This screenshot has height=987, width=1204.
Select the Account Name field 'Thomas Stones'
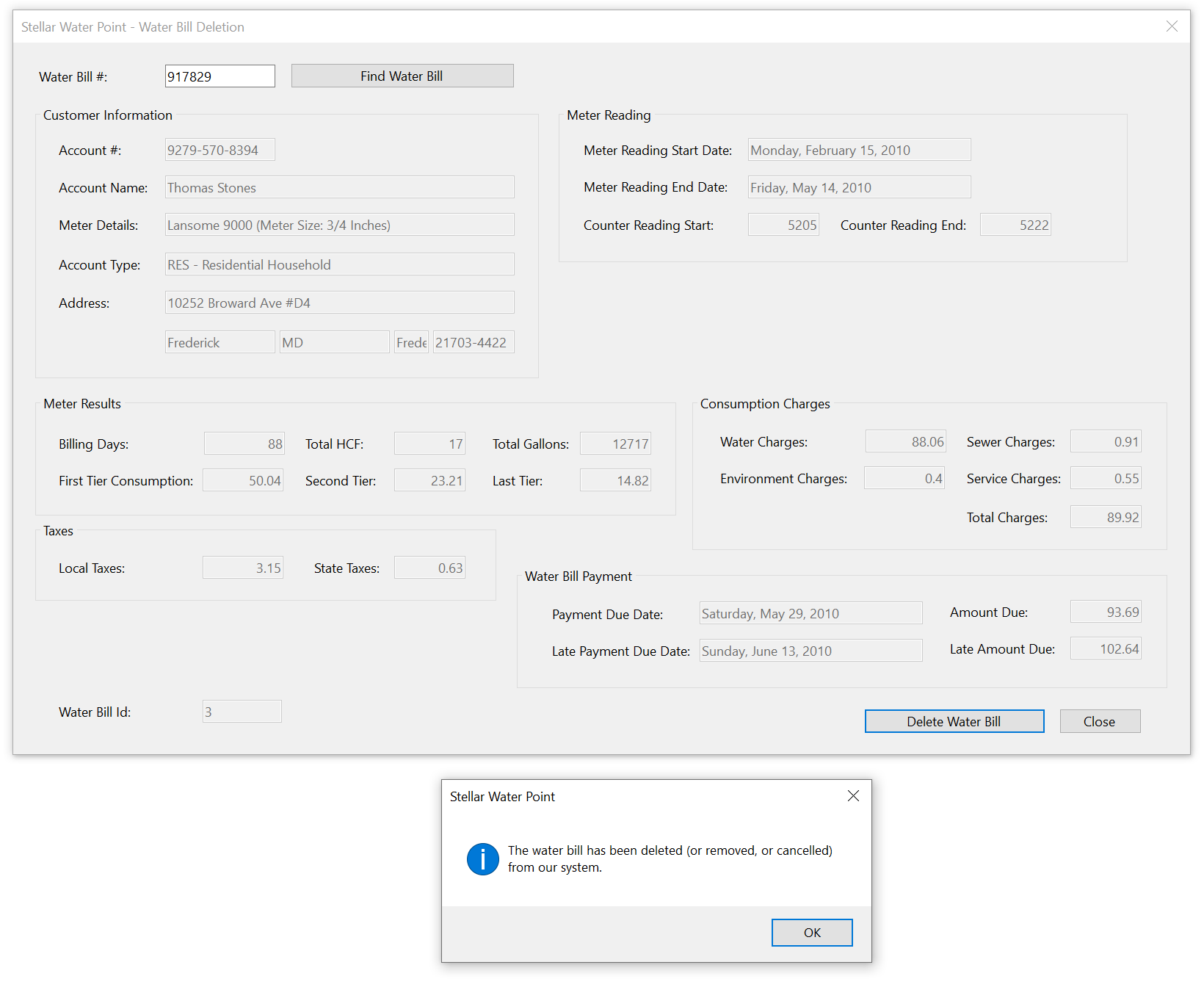[340, 187]
